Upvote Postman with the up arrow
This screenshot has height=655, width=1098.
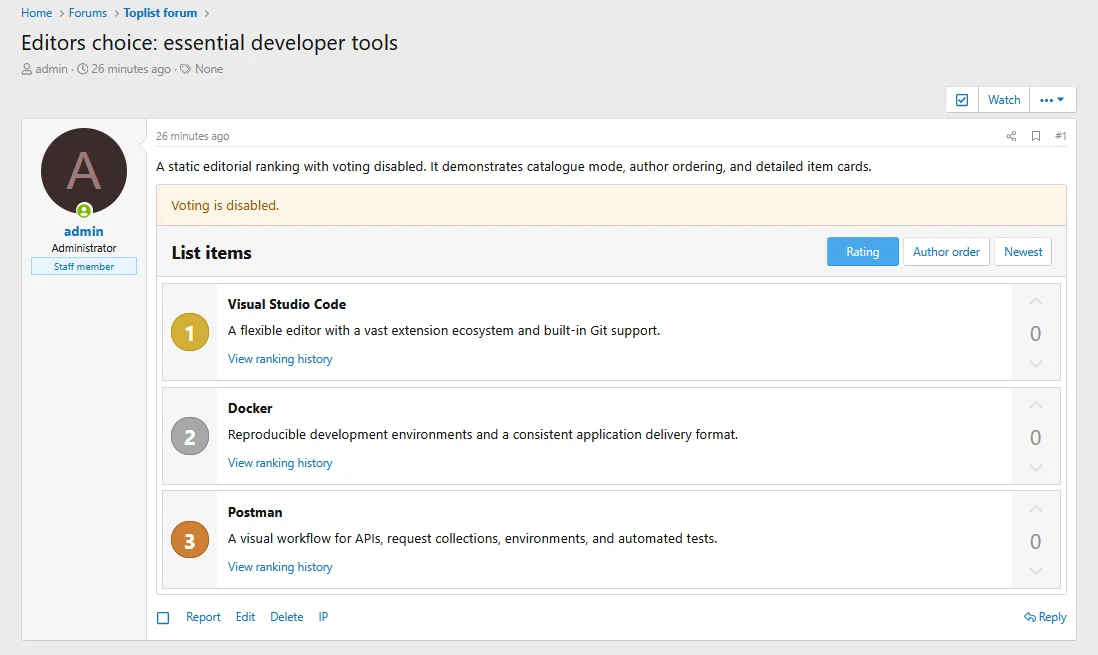1036,509
